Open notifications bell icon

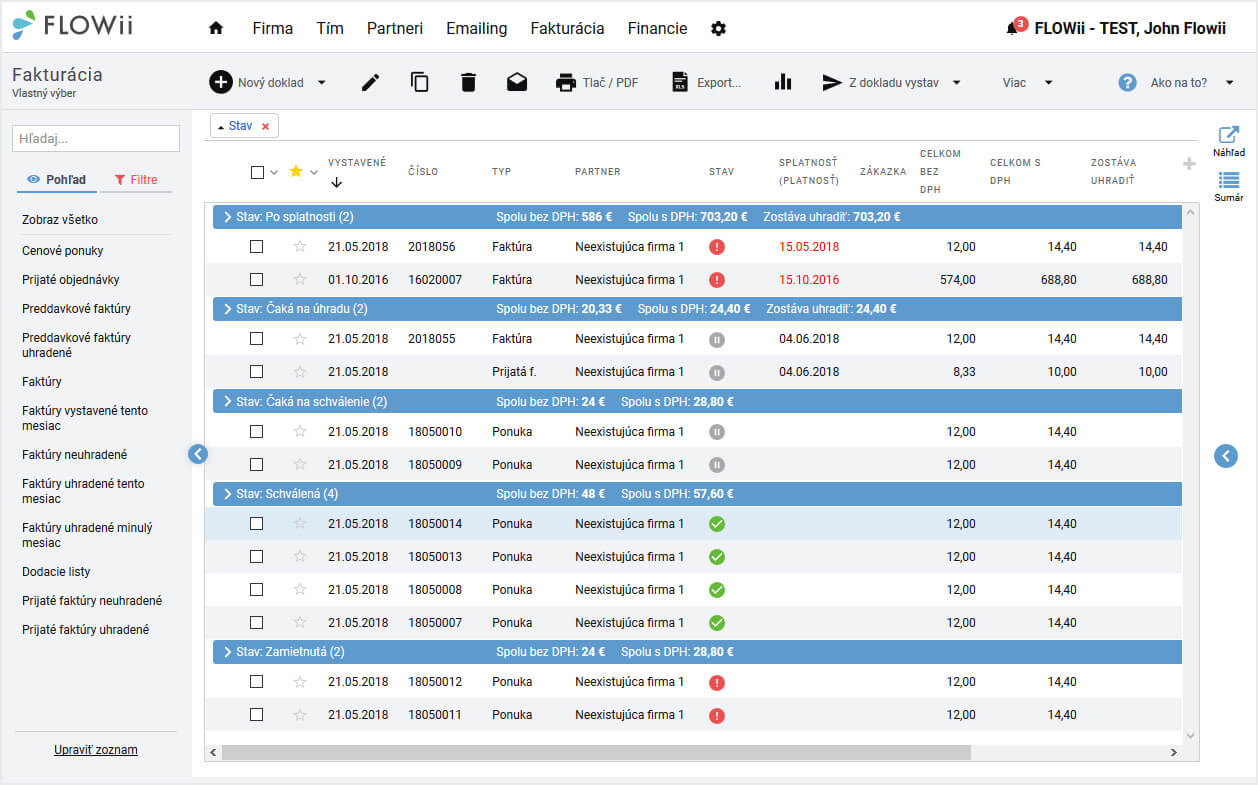click(x=1012, y=29)
